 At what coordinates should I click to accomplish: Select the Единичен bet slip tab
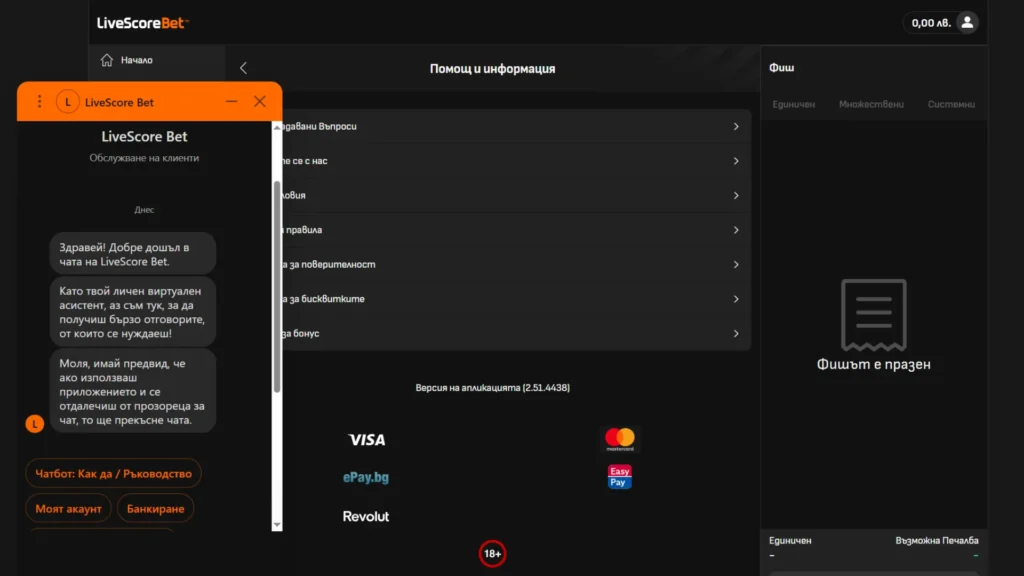tap(793, 104)
